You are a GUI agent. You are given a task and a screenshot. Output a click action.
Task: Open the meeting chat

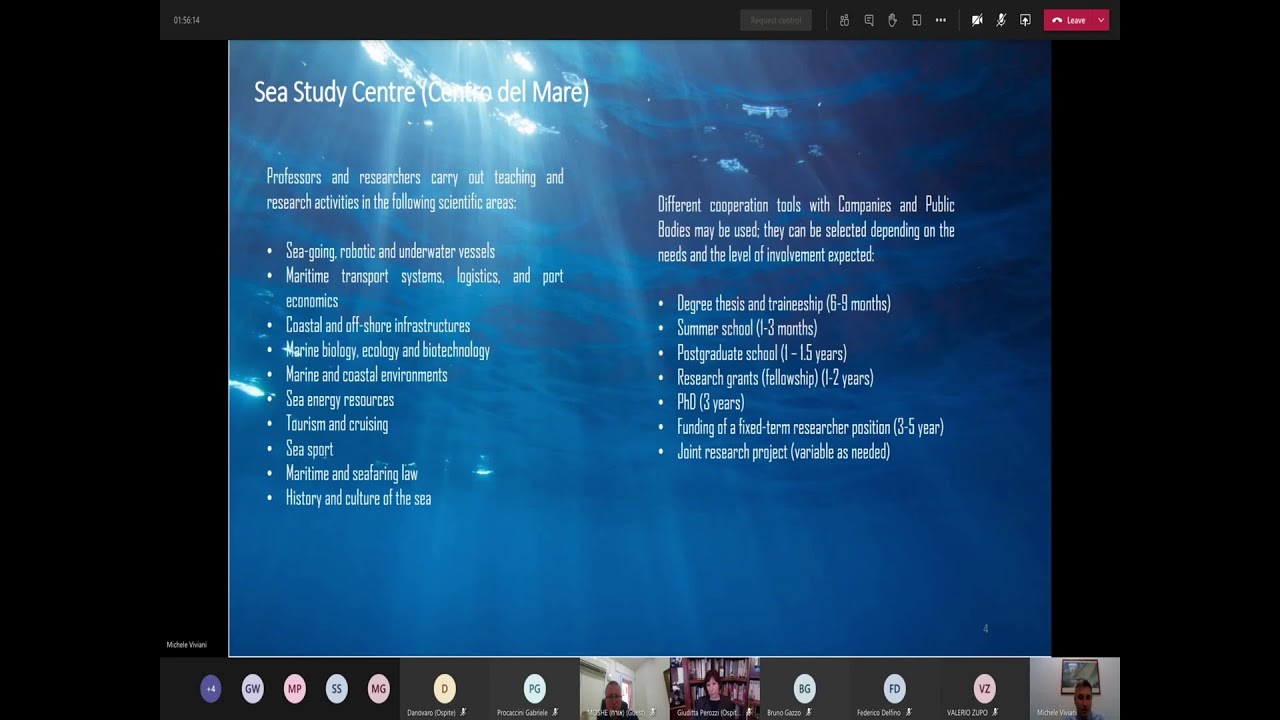869,20
